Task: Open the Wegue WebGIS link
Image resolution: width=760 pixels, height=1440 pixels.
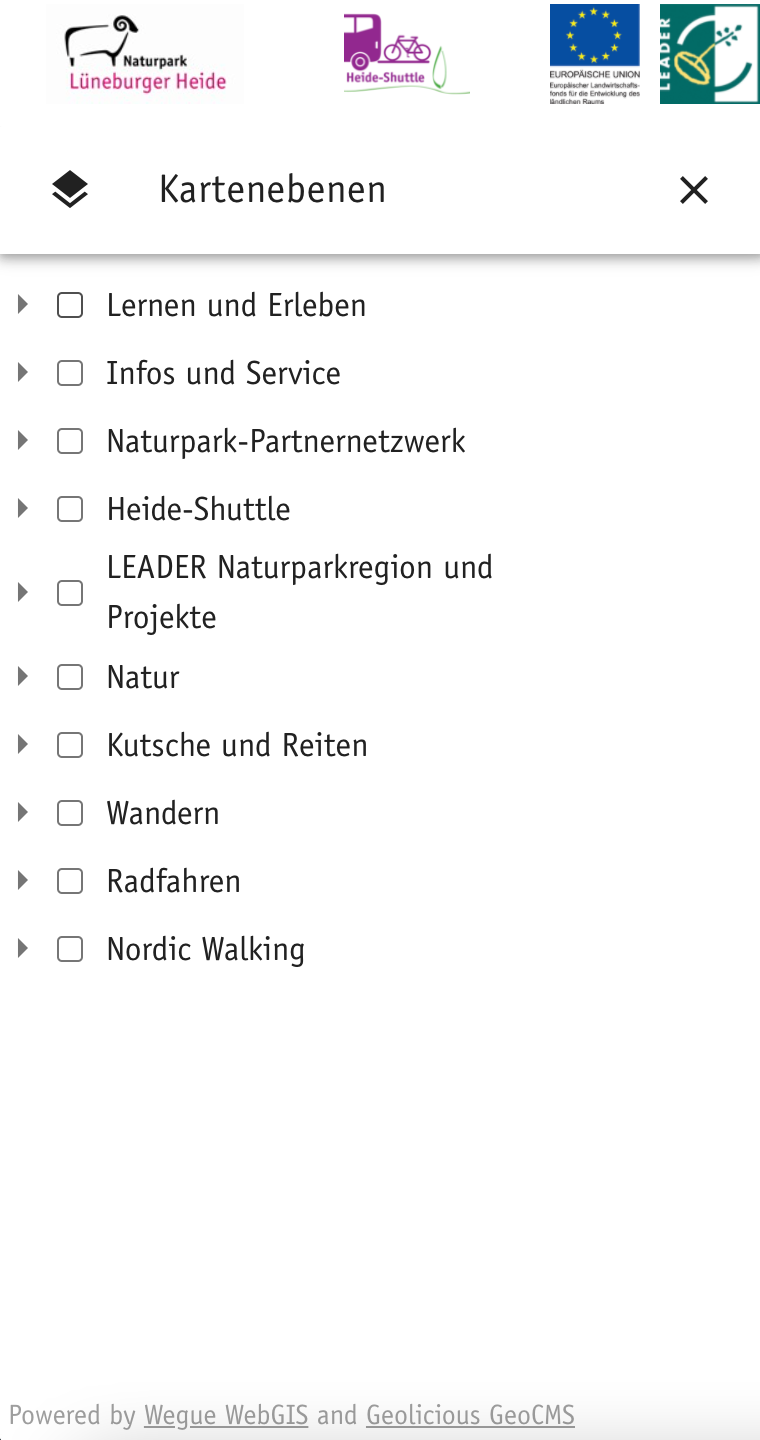Action: 226,1415
